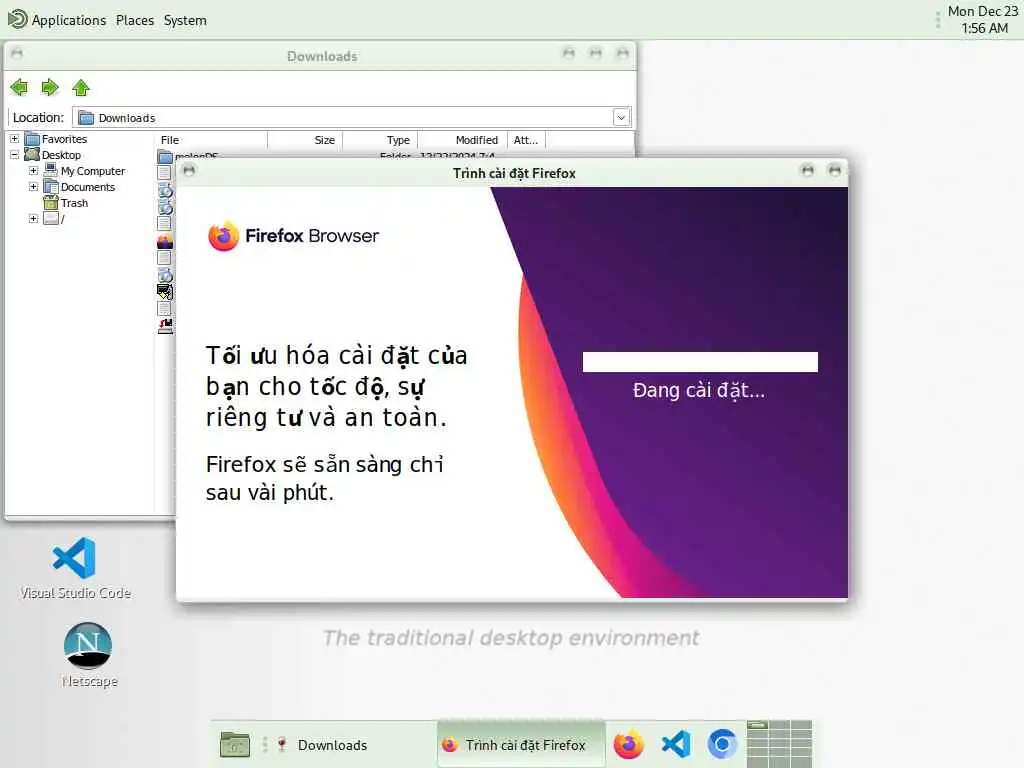Image resolution: width=1024 pixels, height=768 pixels.
Task: Click the Firefox installer title bar text
Action: 514,173
